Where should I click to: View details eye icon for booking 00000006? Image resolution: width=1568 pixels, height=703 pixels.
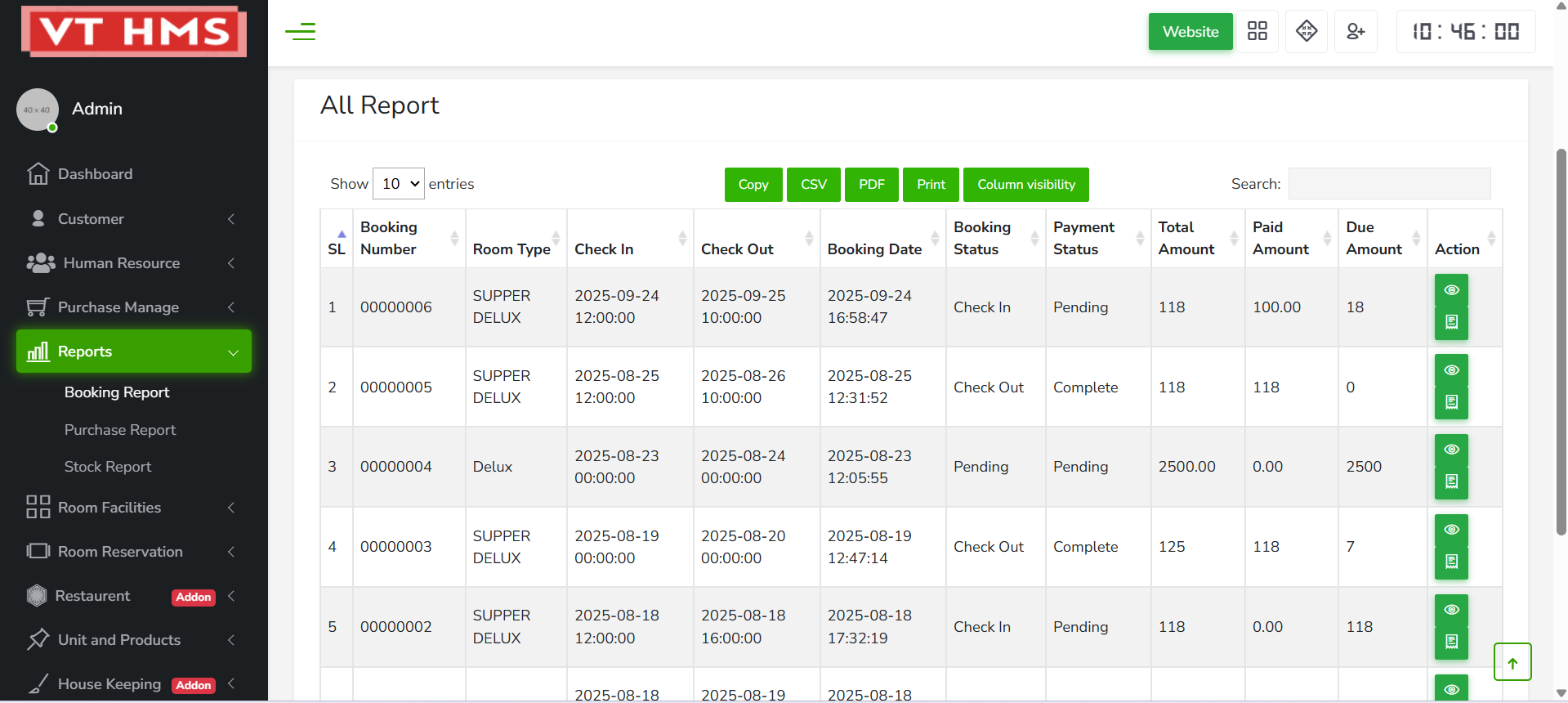click(x=1451, y=290)
